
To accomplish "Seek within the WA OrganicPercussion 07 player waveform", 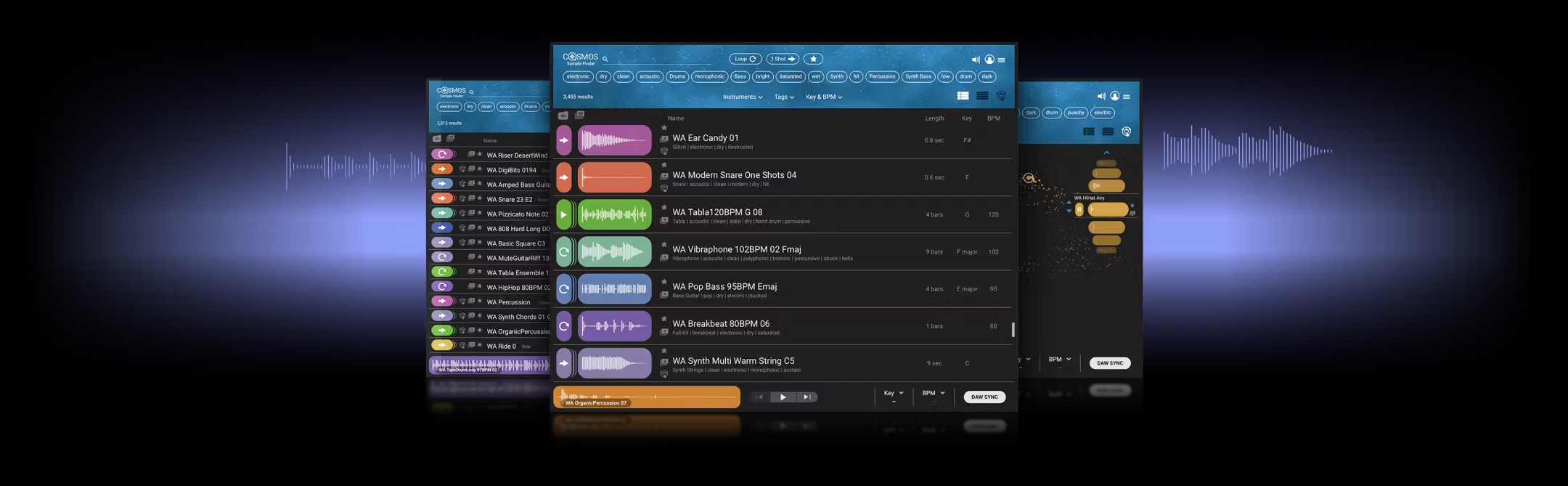I will [647, 397].
